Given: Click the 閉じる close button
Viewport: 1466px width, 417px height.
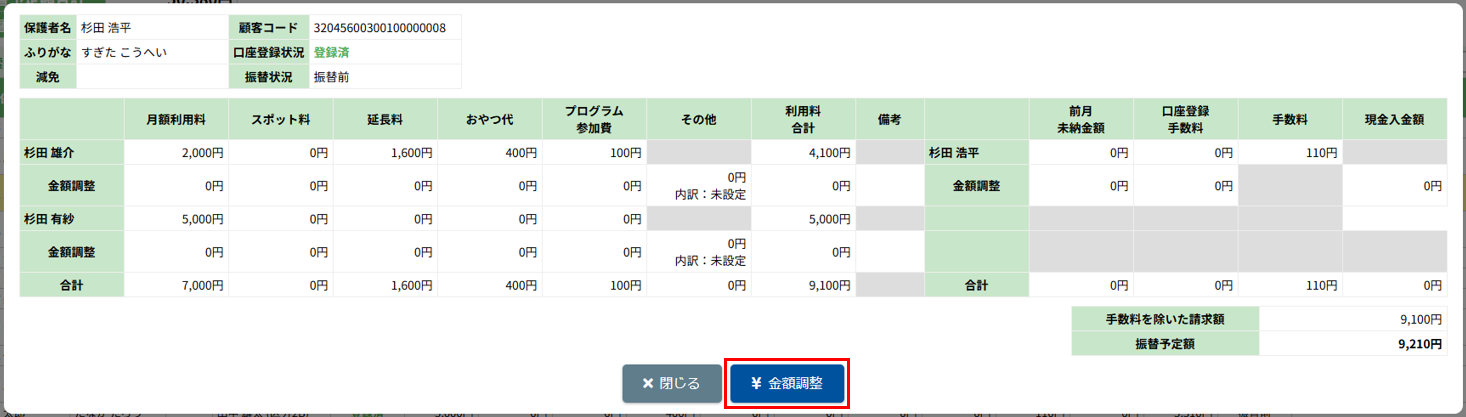Looking at the screenshot, I should click(671, 384).
